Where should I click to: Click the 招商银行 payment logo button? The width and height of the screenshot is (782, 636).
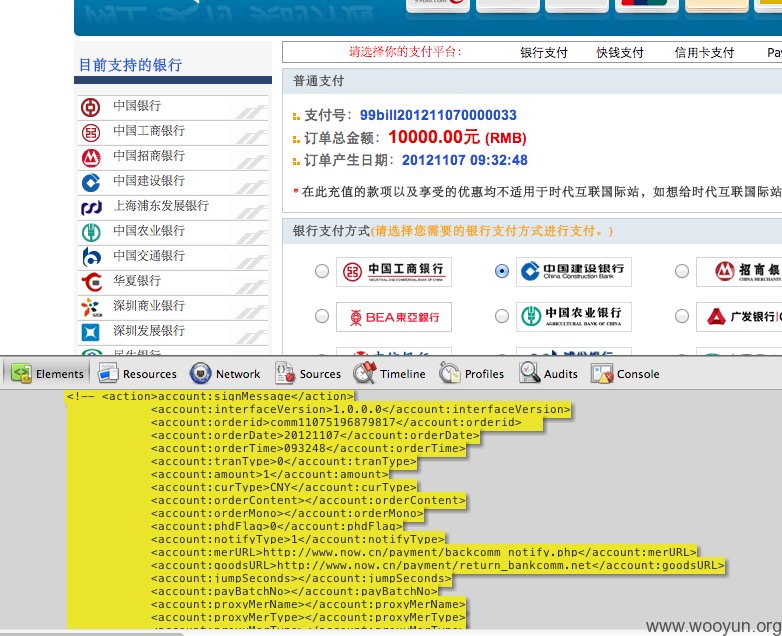[x=739, y=272]
